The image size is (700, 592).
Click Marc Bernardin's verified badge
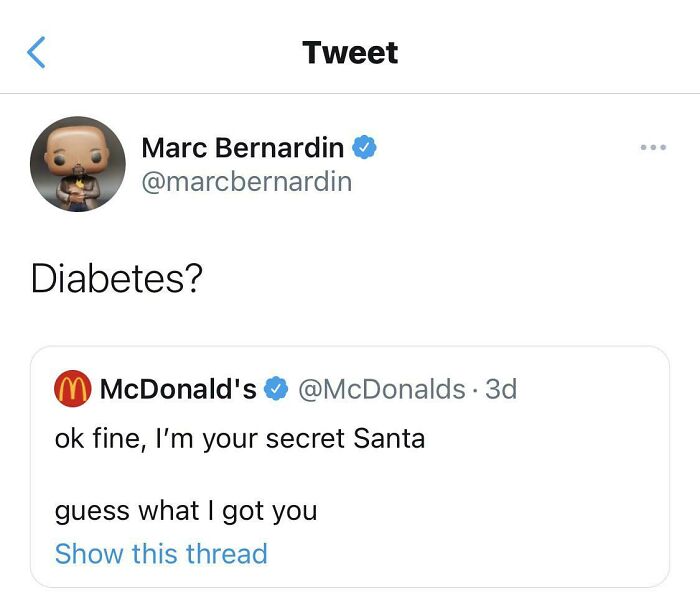(x=365, y=148)
